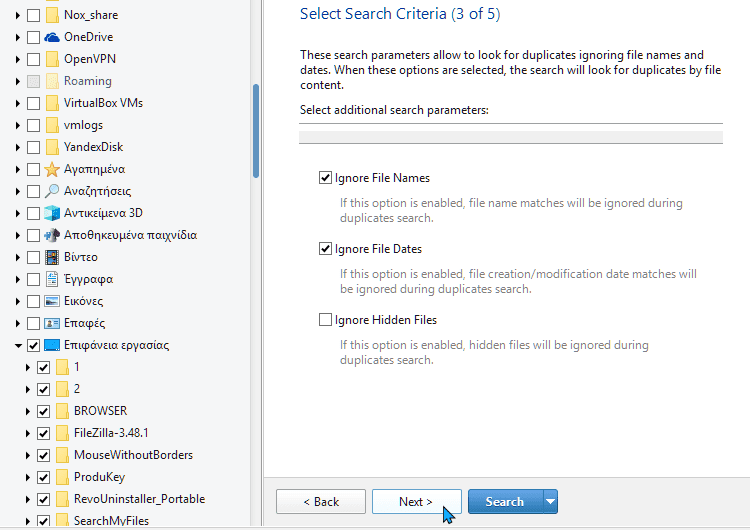Uncheck Ignore File Dates option
This screenshot has width=750, height=530.
325,249
